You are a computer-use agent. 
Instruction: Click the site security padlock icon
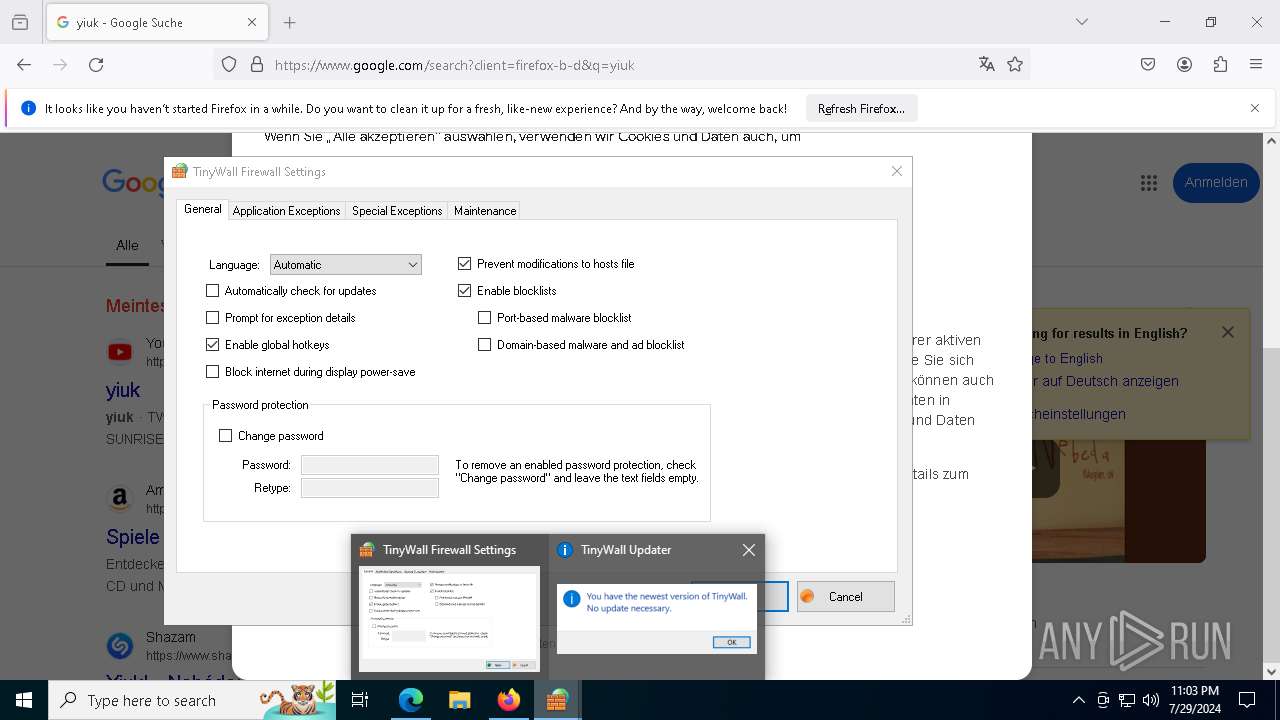[257, 65]
